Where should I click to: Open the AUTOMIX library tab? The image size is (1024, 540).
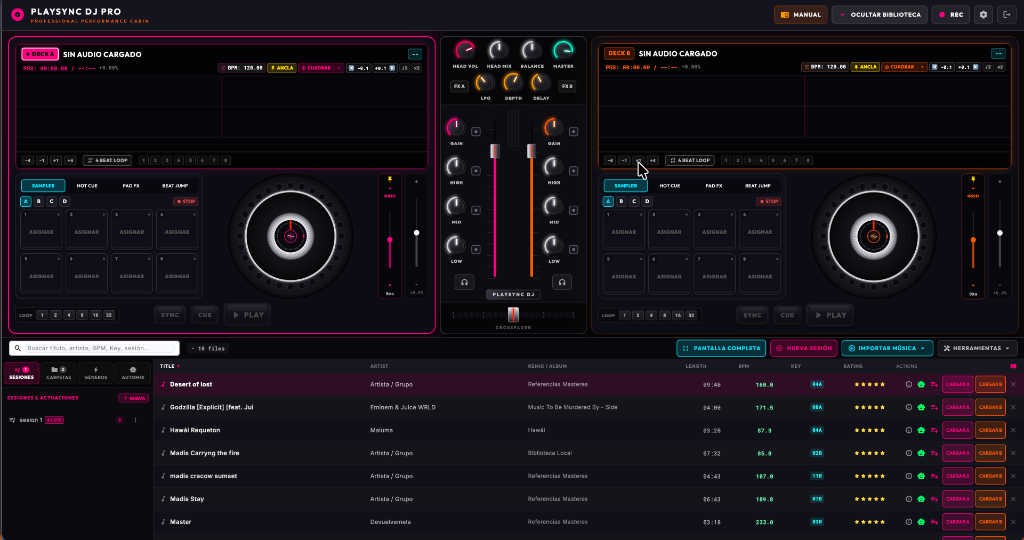pos(133,373)
